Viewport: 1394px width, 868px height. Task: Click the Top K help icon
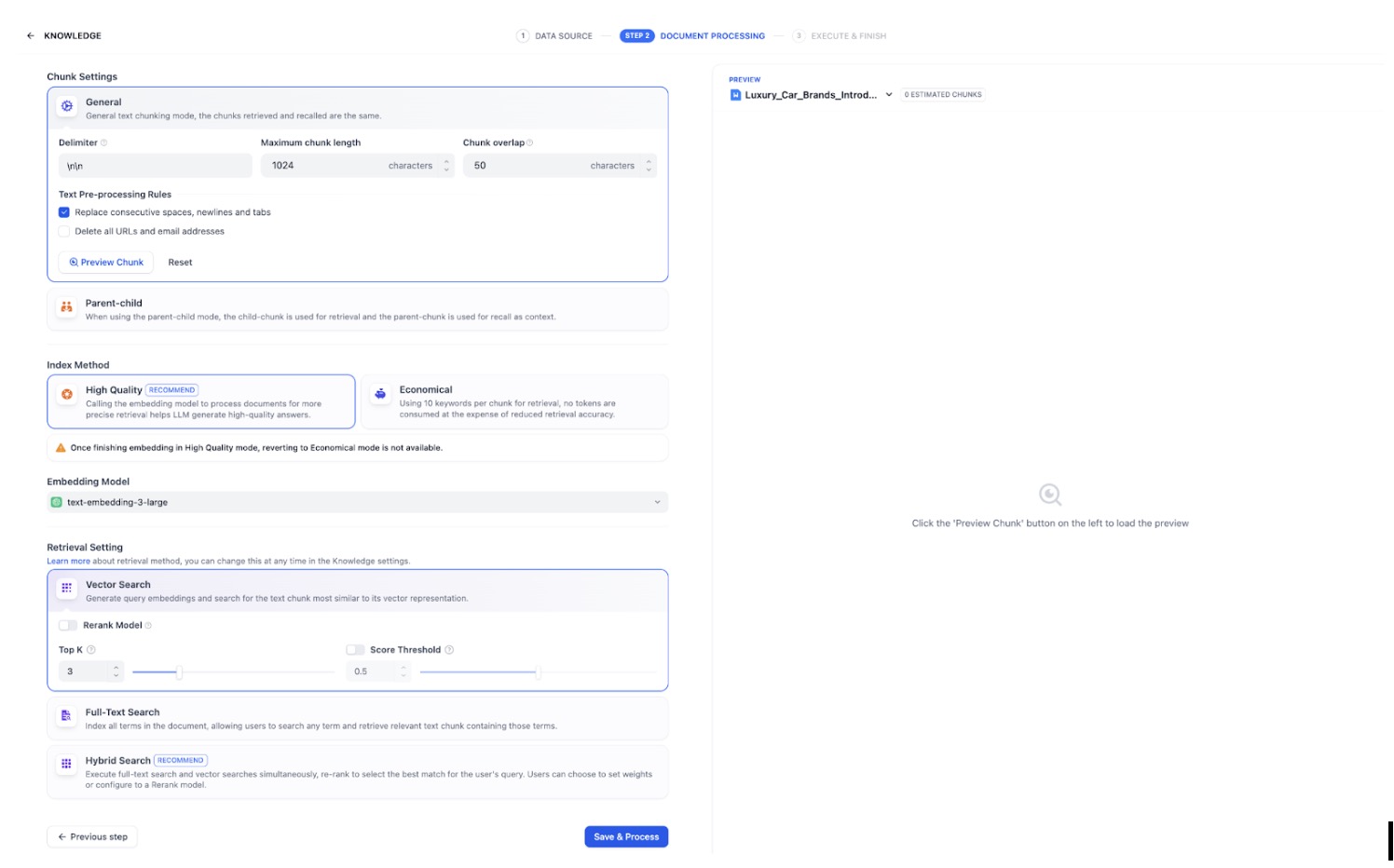(x=91, y=650)
